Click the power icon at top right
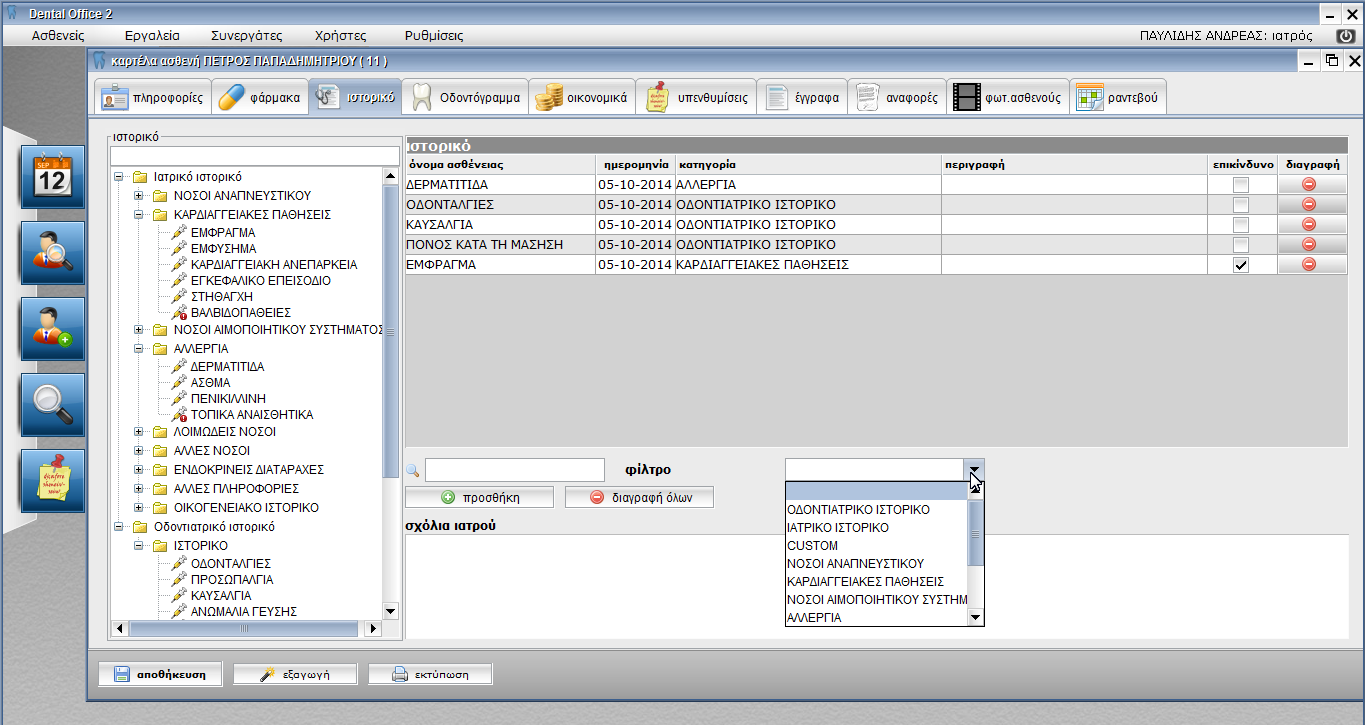The width and height of the screenshot is (1365, 725). pos(1345,35)
